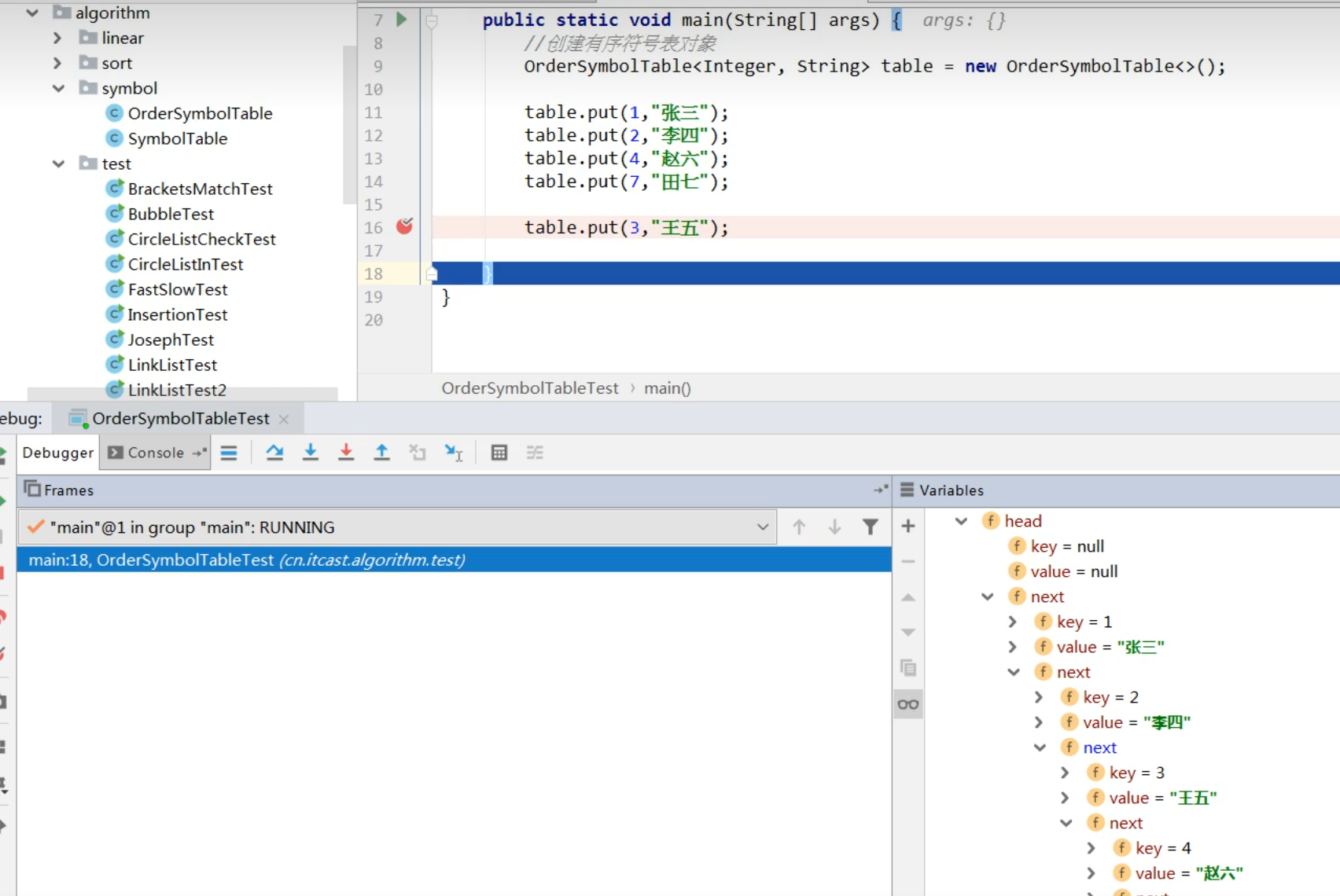Expand the linear folder in project tree
Viewport: 1340px width, 896px height.
(57, 38)
